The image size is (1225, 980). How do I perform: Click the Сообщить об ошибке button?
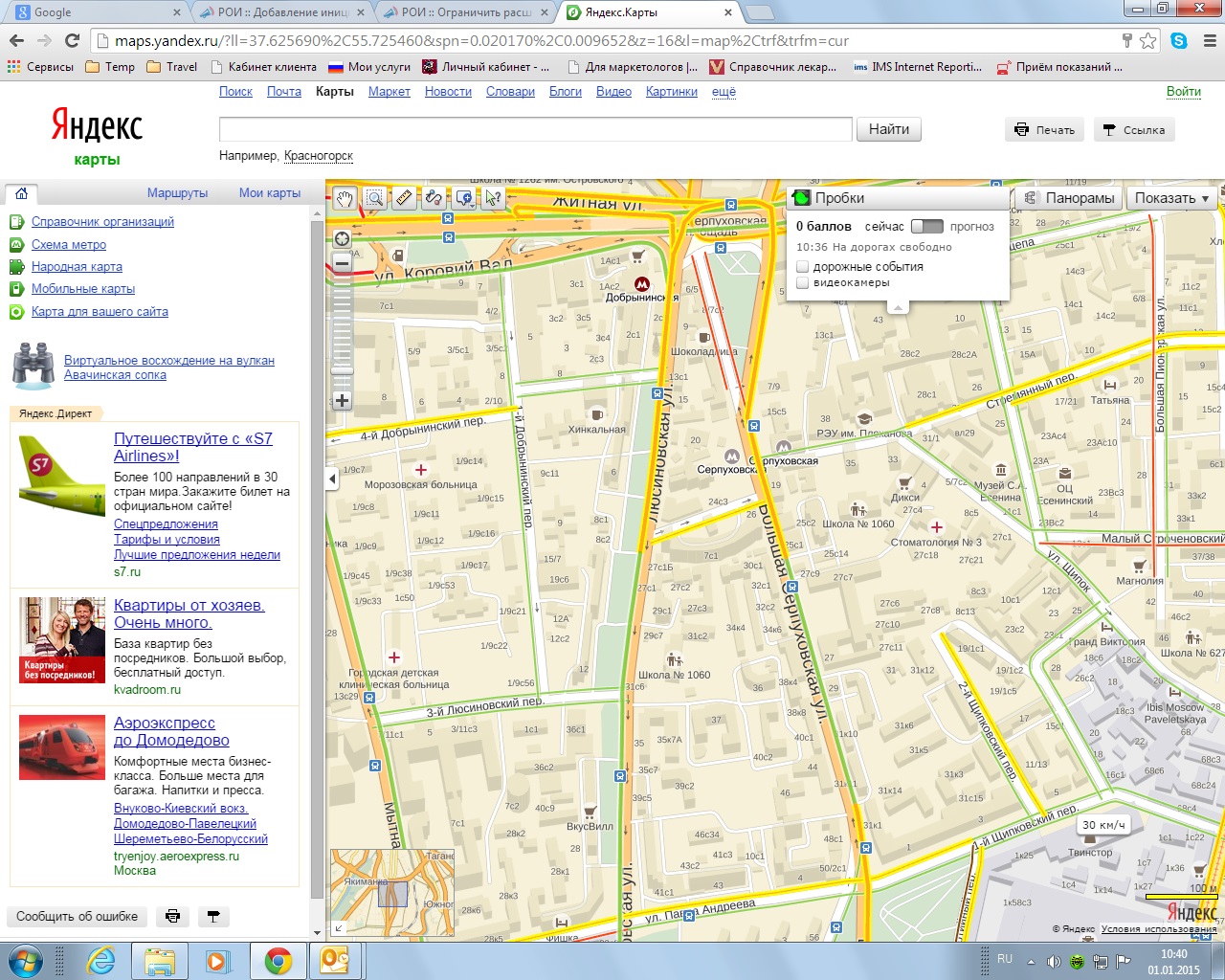78,917
